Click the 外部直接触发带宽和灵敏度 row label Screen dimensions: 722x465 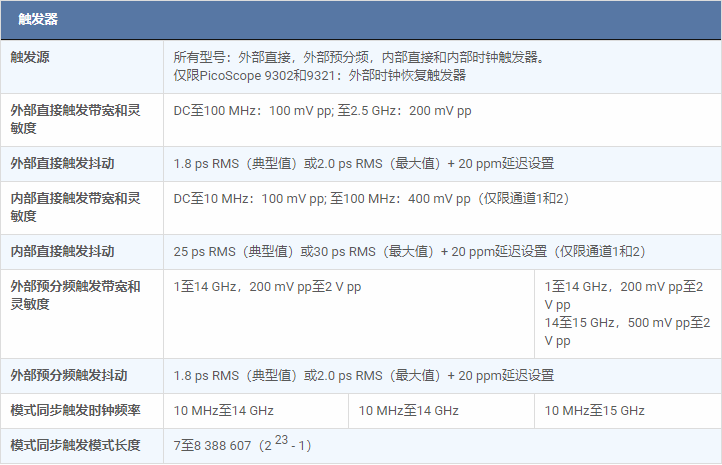point(75,120)
